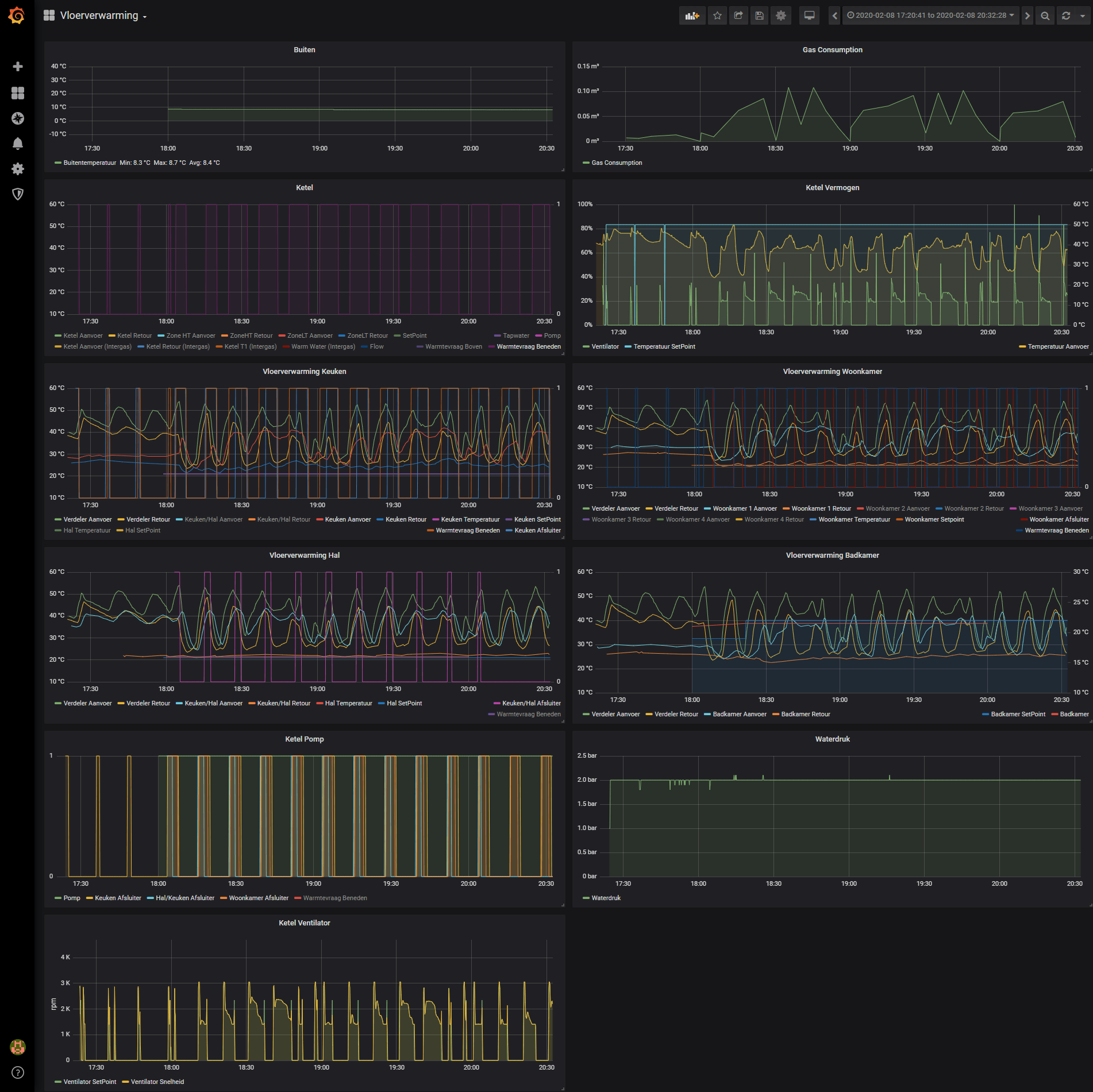Click Pomp color swatch in Ketel Pomp legend
Screen dimensions: 1093x1092
[57, 898]
